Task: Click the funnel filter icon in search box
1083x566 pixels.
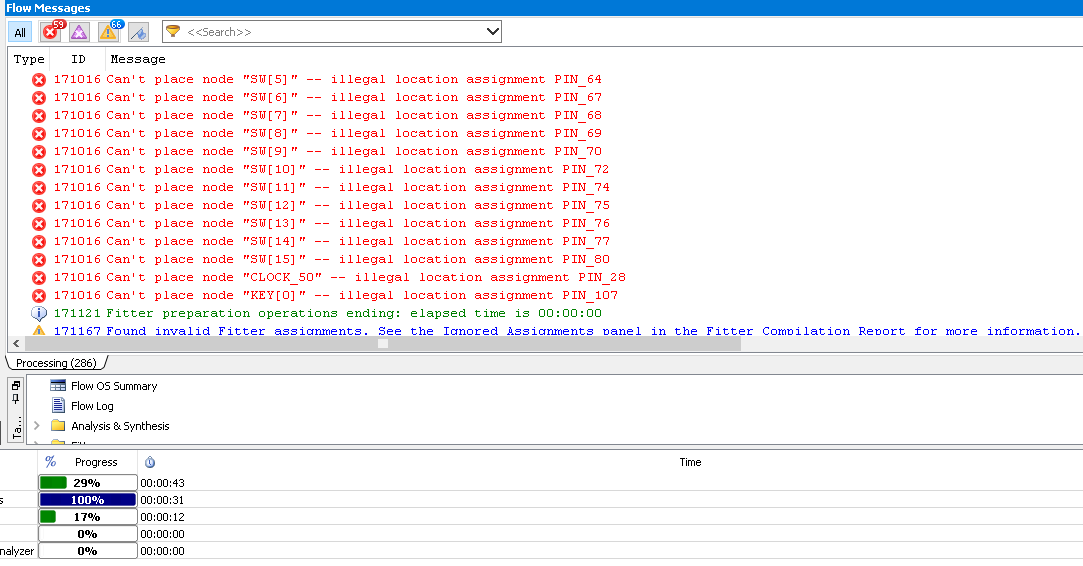Action: coord(173,32)
